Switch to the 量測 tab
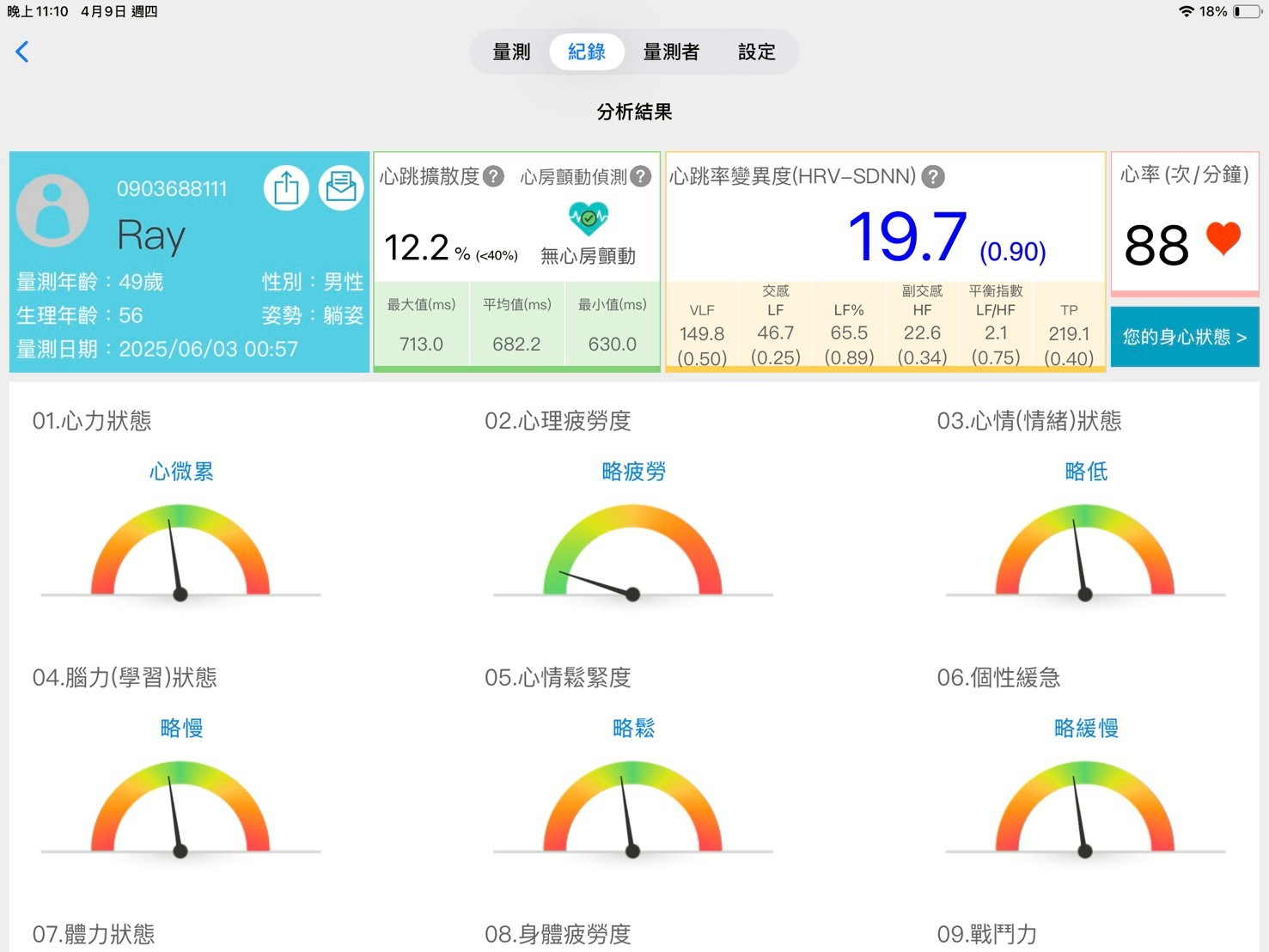1269x952 pixels. pyautogui.click(x=511, y=52)
